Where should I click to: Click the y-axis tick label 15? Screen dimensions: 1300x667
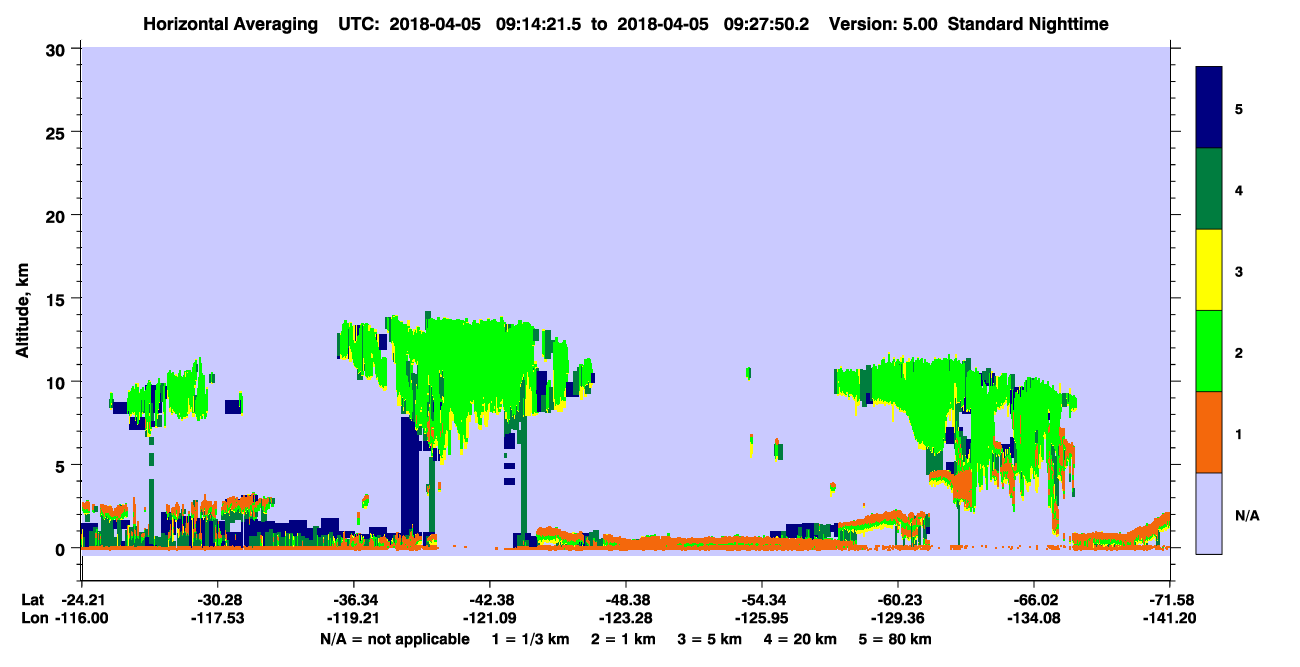click(x=58, y=299)
